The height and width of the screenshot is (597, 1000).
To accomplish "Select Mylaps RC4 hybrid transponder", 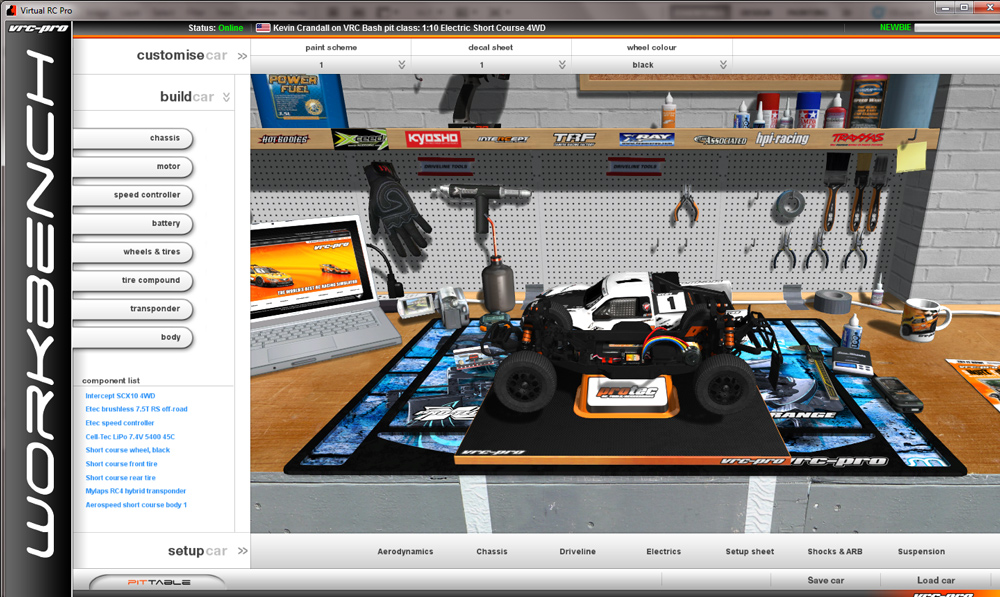I will (136, 491).
